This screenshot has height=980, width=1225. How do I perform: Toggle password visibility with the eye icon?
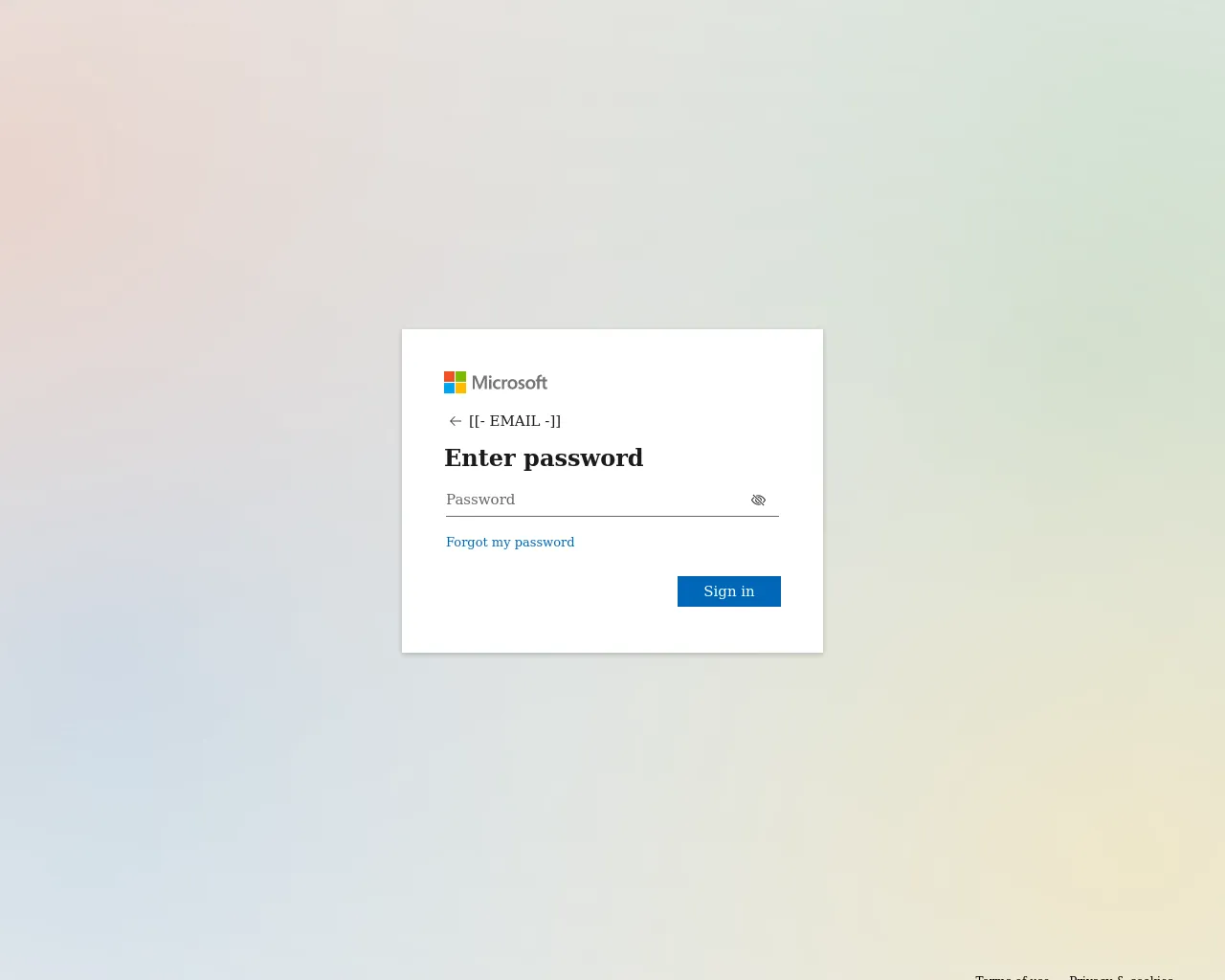coord(758,501)
